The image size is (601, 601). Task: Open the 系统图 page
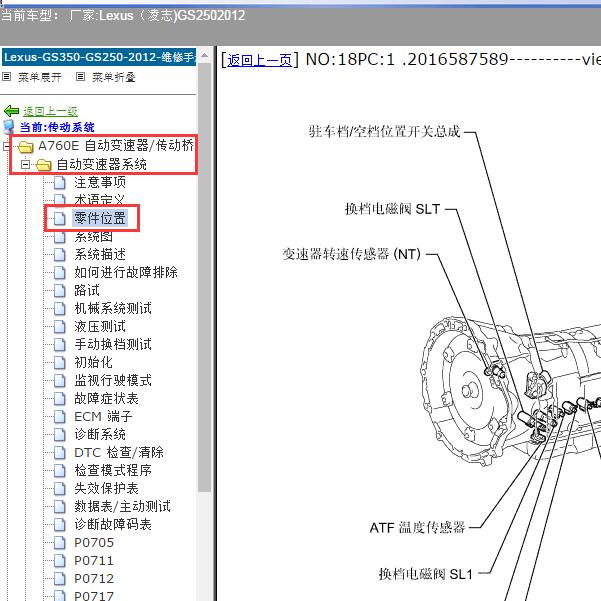pos(94,236)
